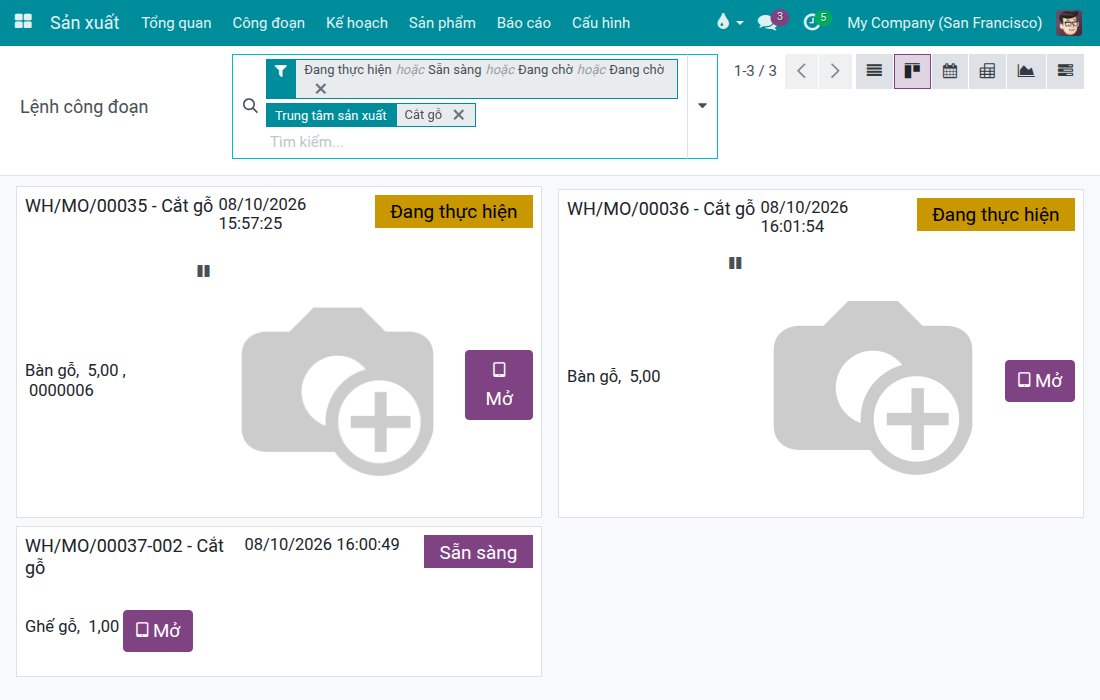Click the Ghế gỗ, 1,00 text

coord(72,626)
